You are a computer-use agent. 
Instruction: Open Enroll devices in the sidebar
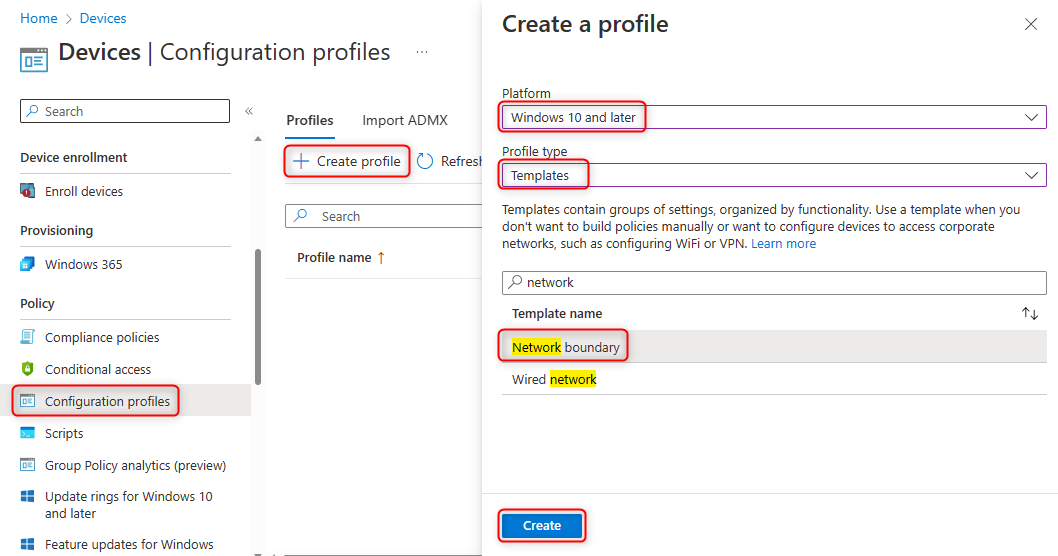tap(84, 192)
